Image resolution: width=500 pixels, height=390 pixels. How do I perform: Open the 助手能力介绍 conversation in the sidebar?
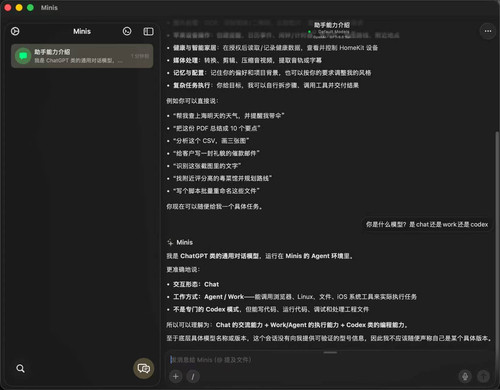point(82,56)
